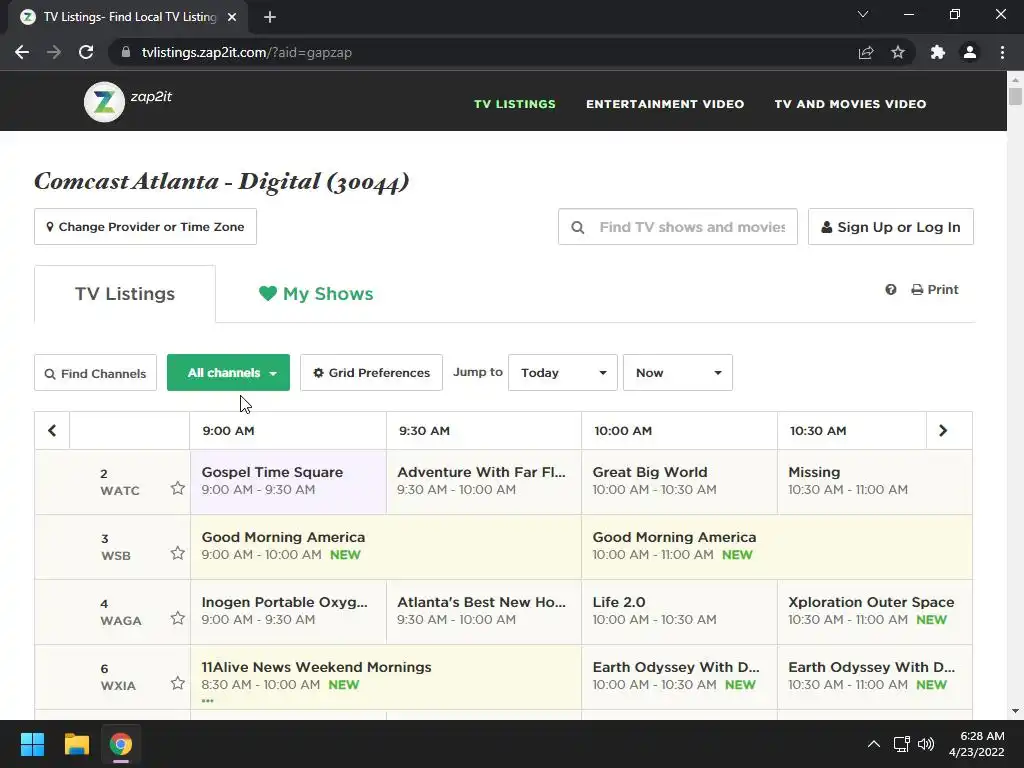Open network status tray icon

tap(902, 744)
